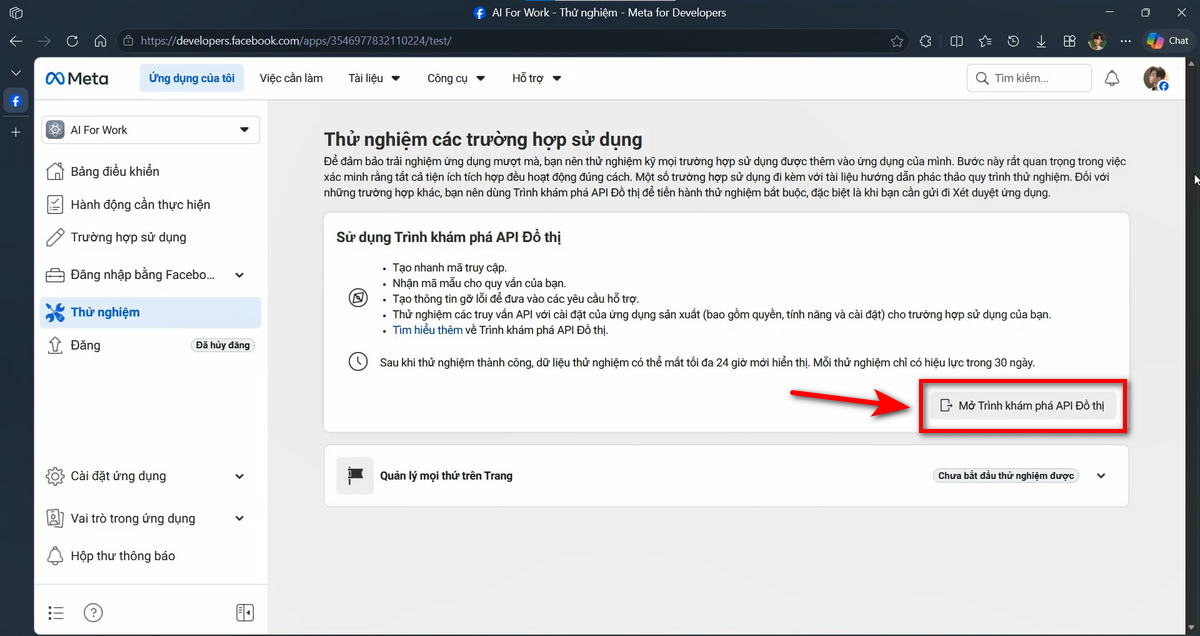Open Việc cần làm menu item

point(291,78)
